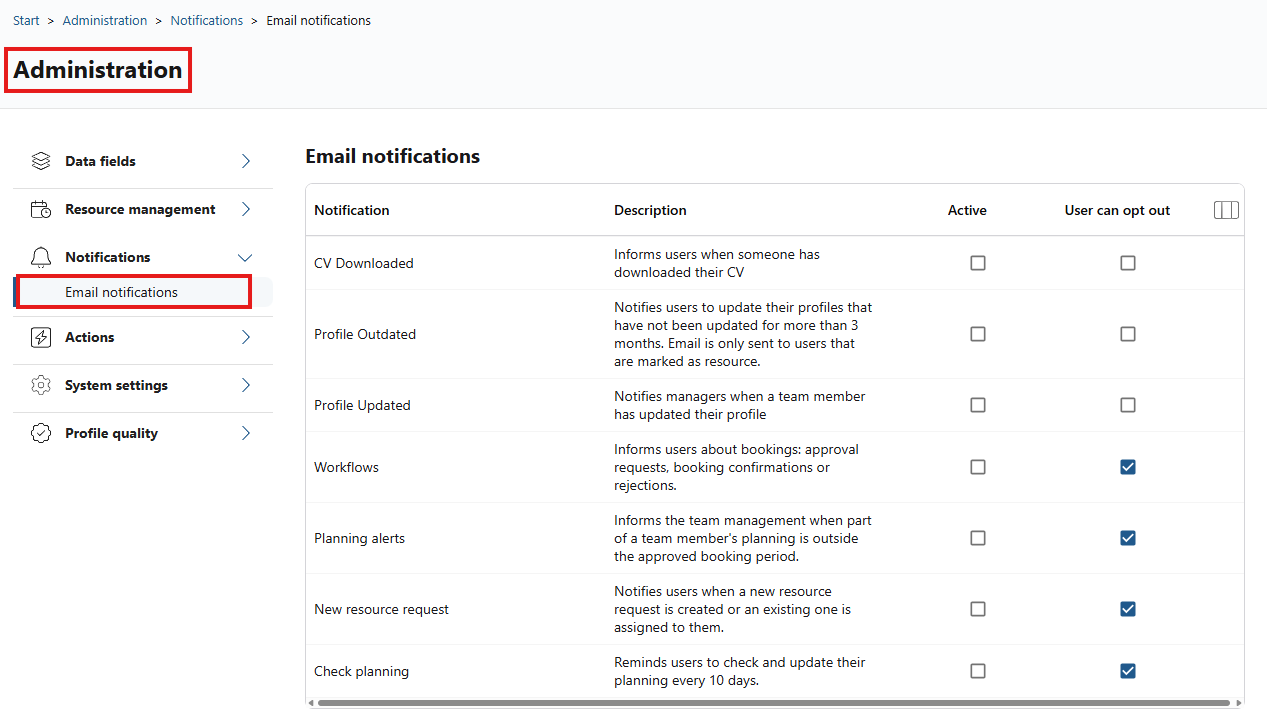Image resolution: width=1267 pixels, height=722 pixels.
Task: Click the Check planning notification name
Action: pyautogui.click(x=361, y=671)
